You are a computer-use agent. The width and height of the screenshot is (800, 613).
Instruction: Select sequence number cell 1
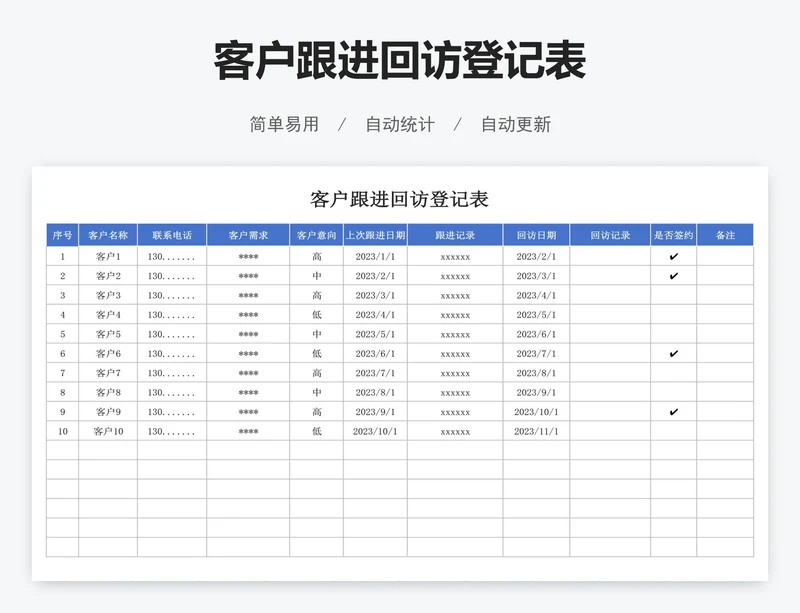62,256
